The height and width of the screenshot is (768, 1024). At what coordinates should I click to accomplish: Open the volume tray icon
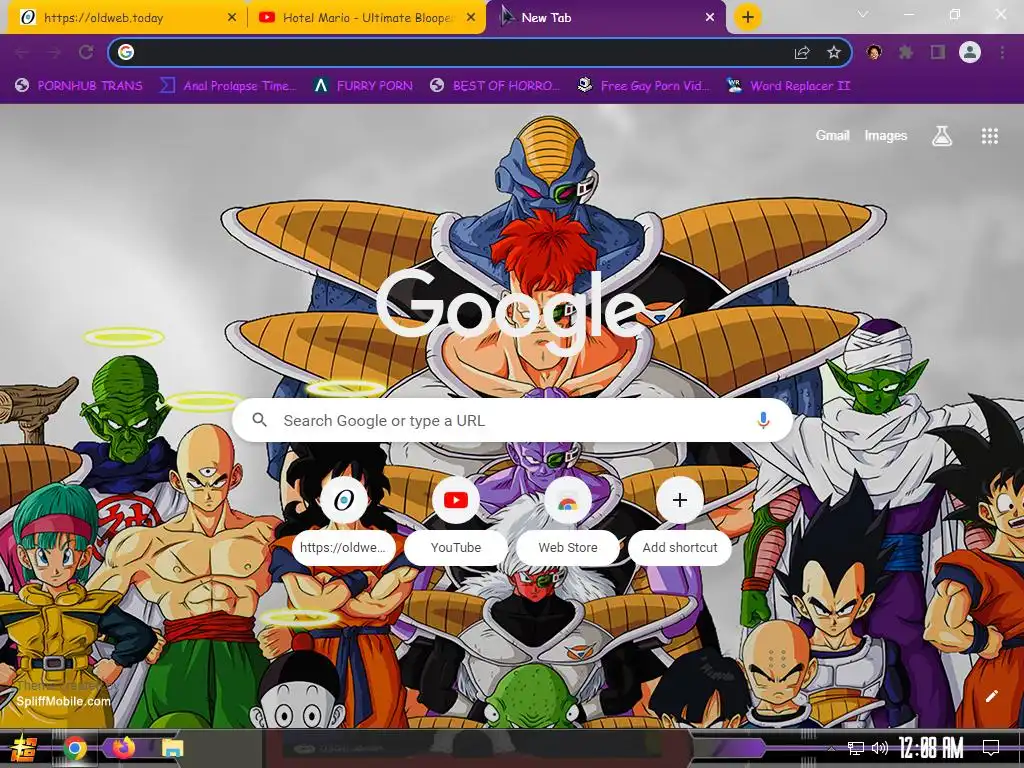coord(880,748)
